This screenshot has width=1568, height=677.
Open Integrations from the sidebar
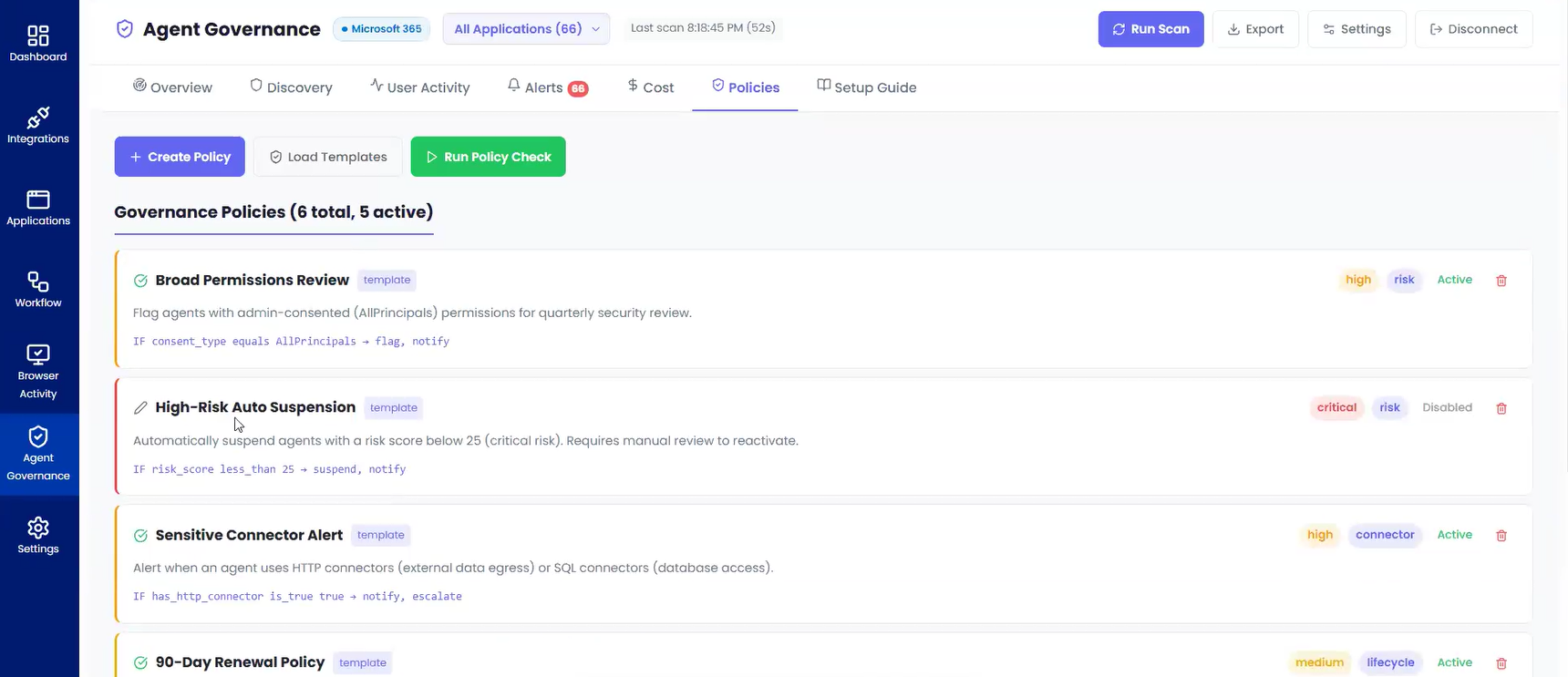(x=38, y=125)
